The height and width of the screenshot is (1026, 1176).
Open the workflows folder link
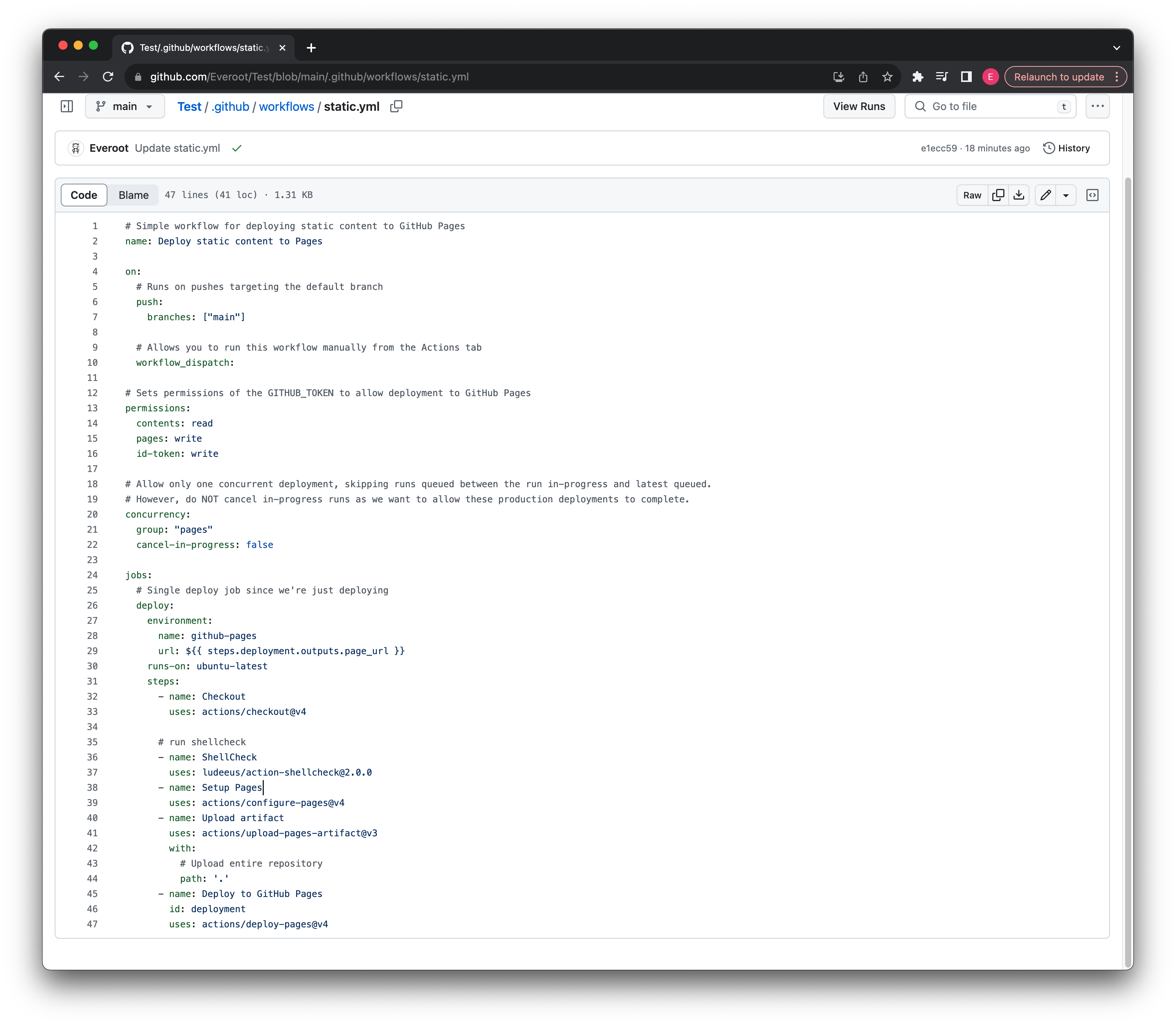coord(287,107)
